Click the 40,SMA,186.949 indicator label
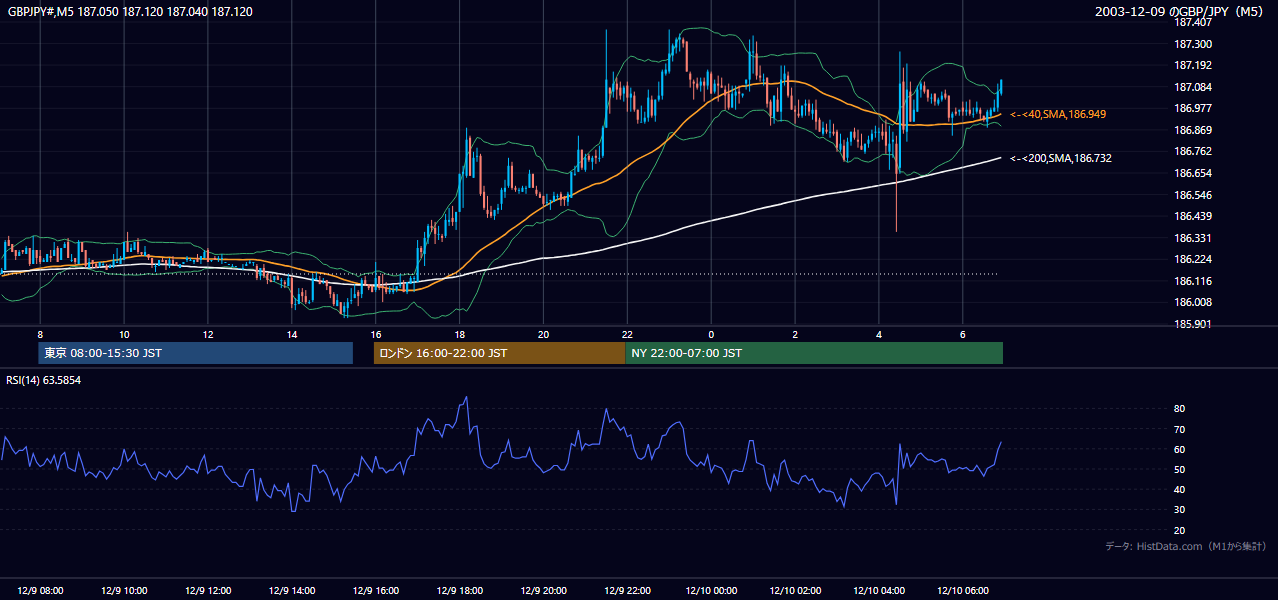Screen dimensions: 1278x600 coord(1058,115)
